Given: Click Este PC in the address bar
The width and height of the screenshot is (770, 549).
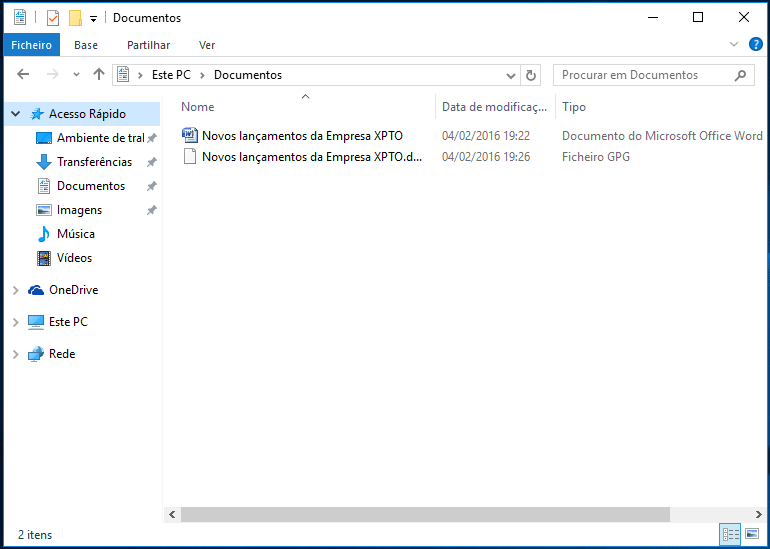Looking at the screenshot, I should (171, 75).
